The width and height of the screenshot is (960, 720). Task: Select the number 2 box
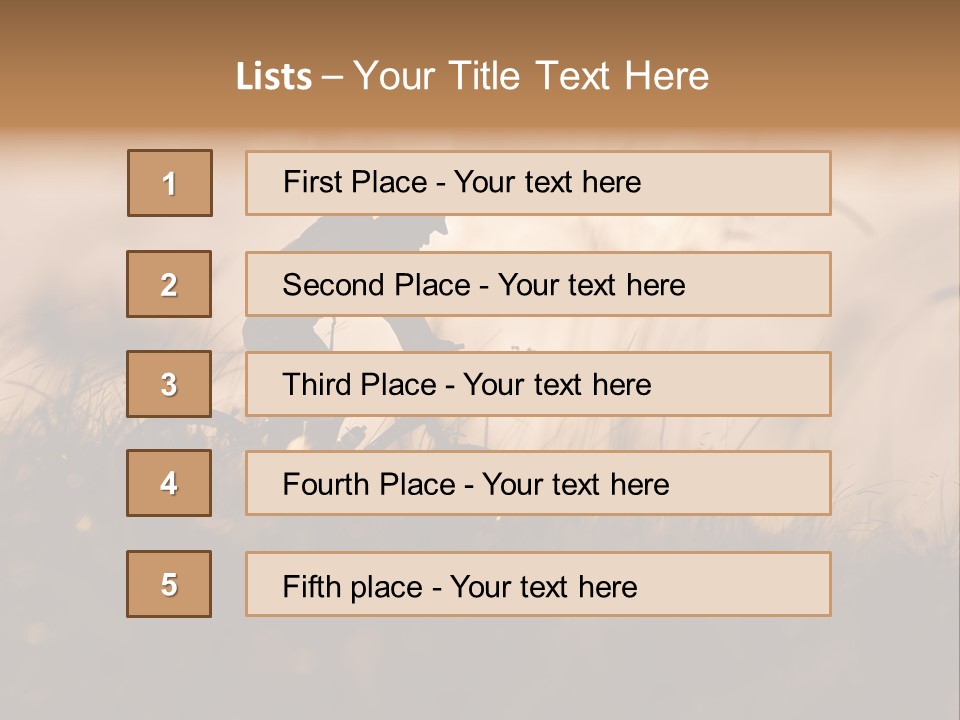pos(170,284)
